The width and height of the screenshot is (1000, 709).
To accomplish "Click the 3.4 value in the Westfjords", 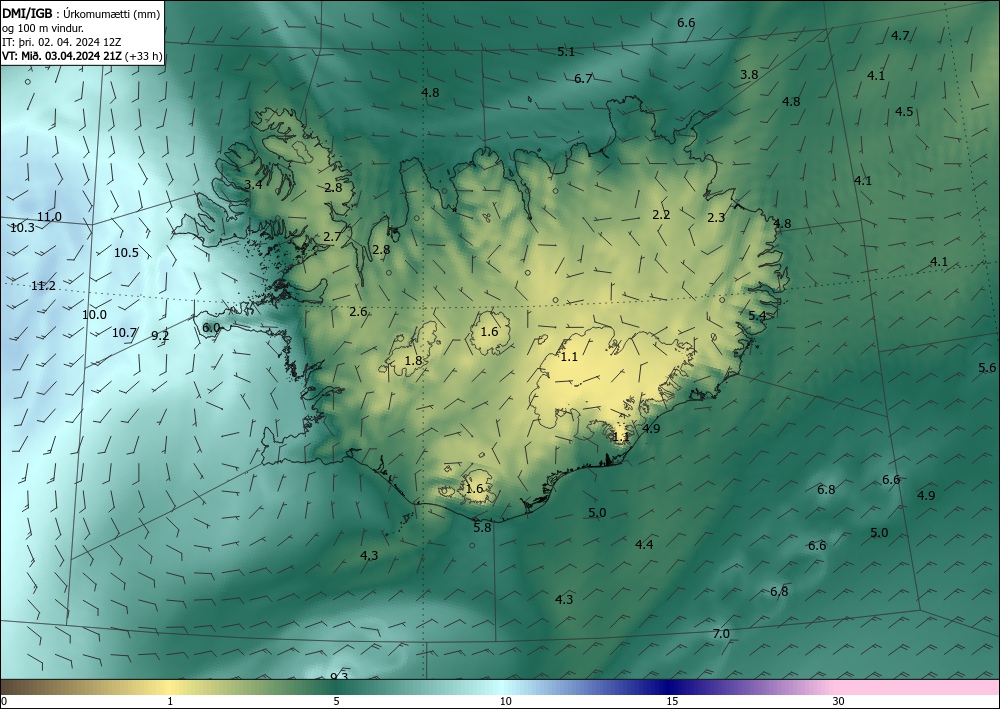I will (x=253, y=184).
